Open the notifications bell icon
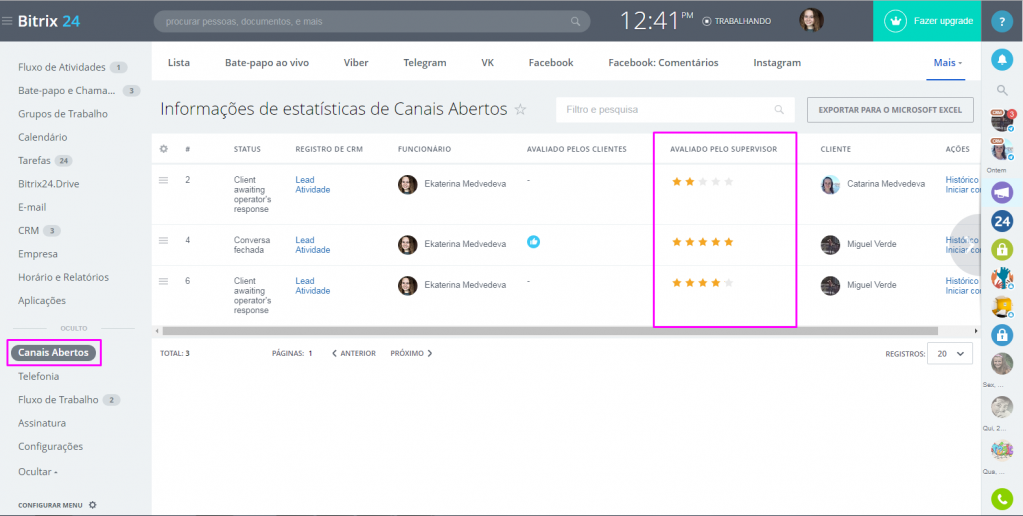 [1002, 59]
